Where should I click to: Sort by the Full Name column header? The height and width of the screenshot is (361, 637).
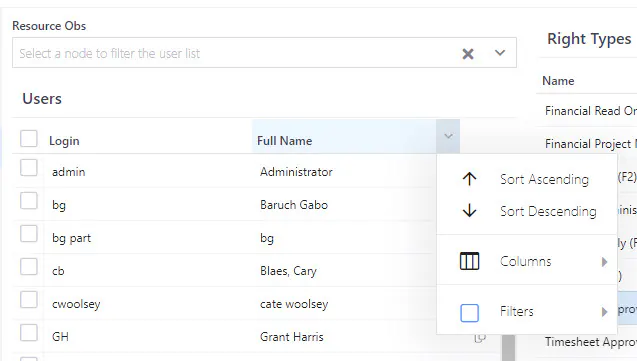point(284,141)
